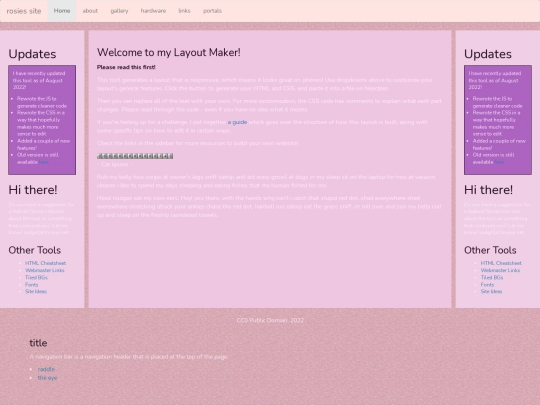Follow the raddle footer link
The height and width of the screenshot is (405, 540).
tap(46, 369)
